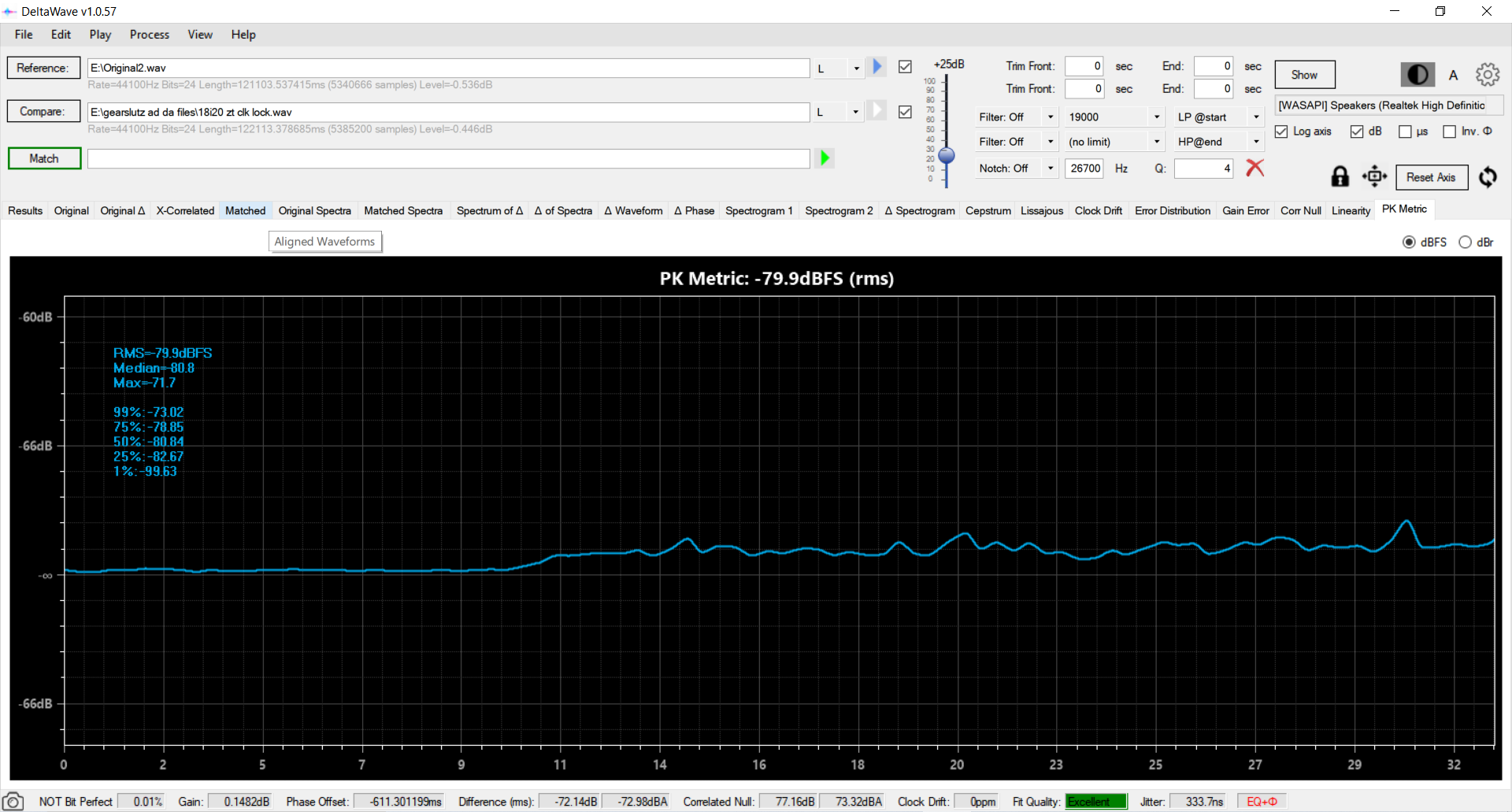
Task: Open the first Filter: Off dropdown
Action: pyautogui.click(x=1017, y=117)
